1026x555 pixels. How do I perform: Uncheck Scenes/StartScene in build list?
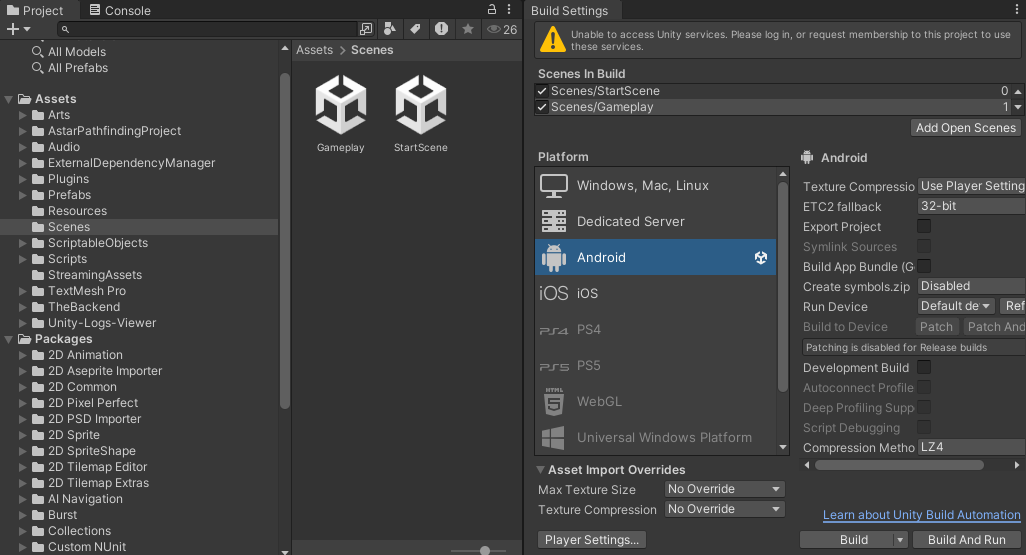tap(542, 91)
